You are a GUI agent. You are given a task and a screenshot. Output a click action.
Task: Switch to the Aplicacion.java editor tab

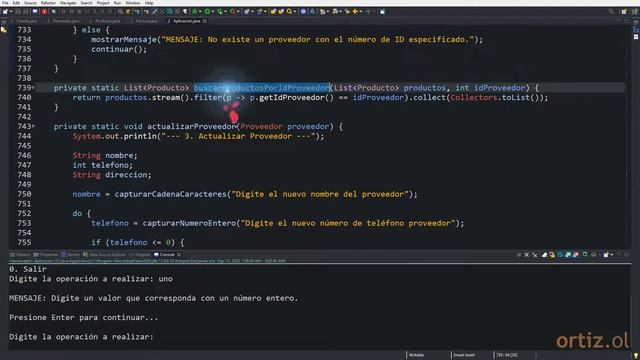187,21
